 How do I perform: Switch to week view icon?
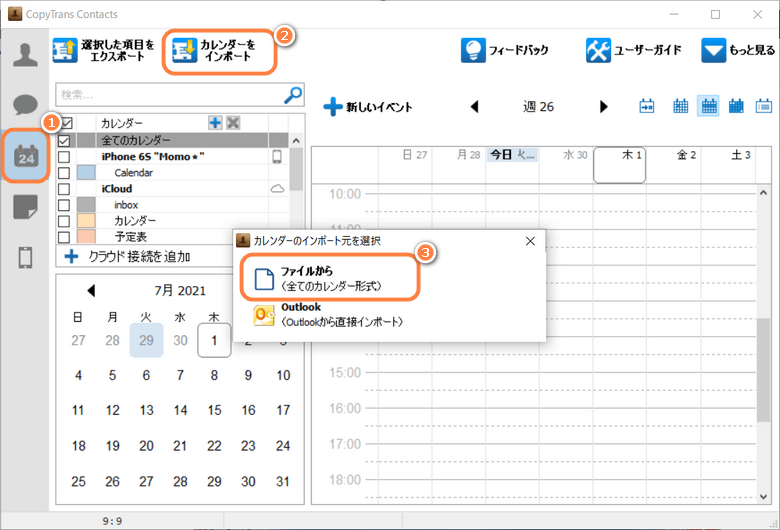click(709, 106)
